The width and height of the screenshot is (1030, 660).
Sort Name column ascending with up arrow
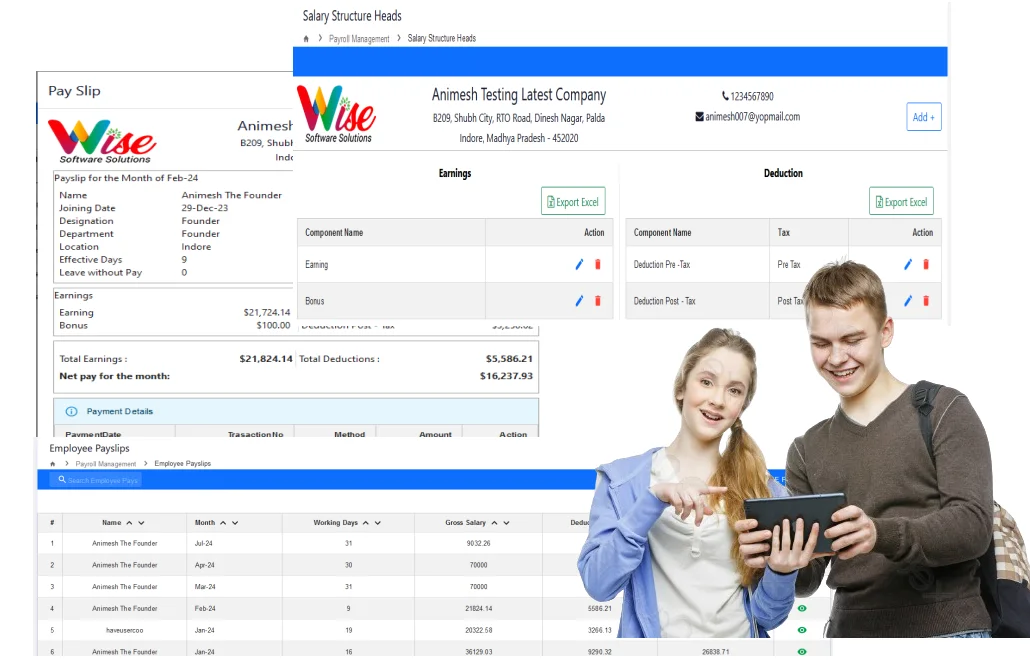129,523
